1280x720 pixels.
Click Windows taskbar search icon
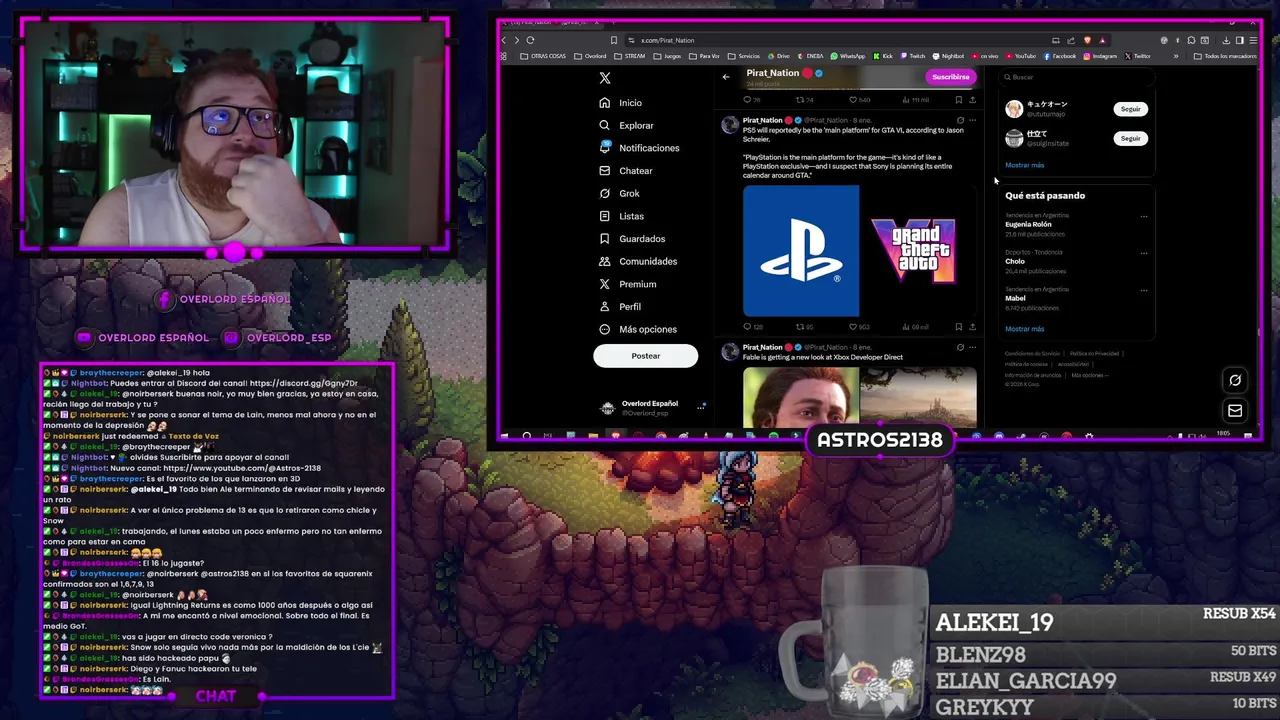pos(526,436)
